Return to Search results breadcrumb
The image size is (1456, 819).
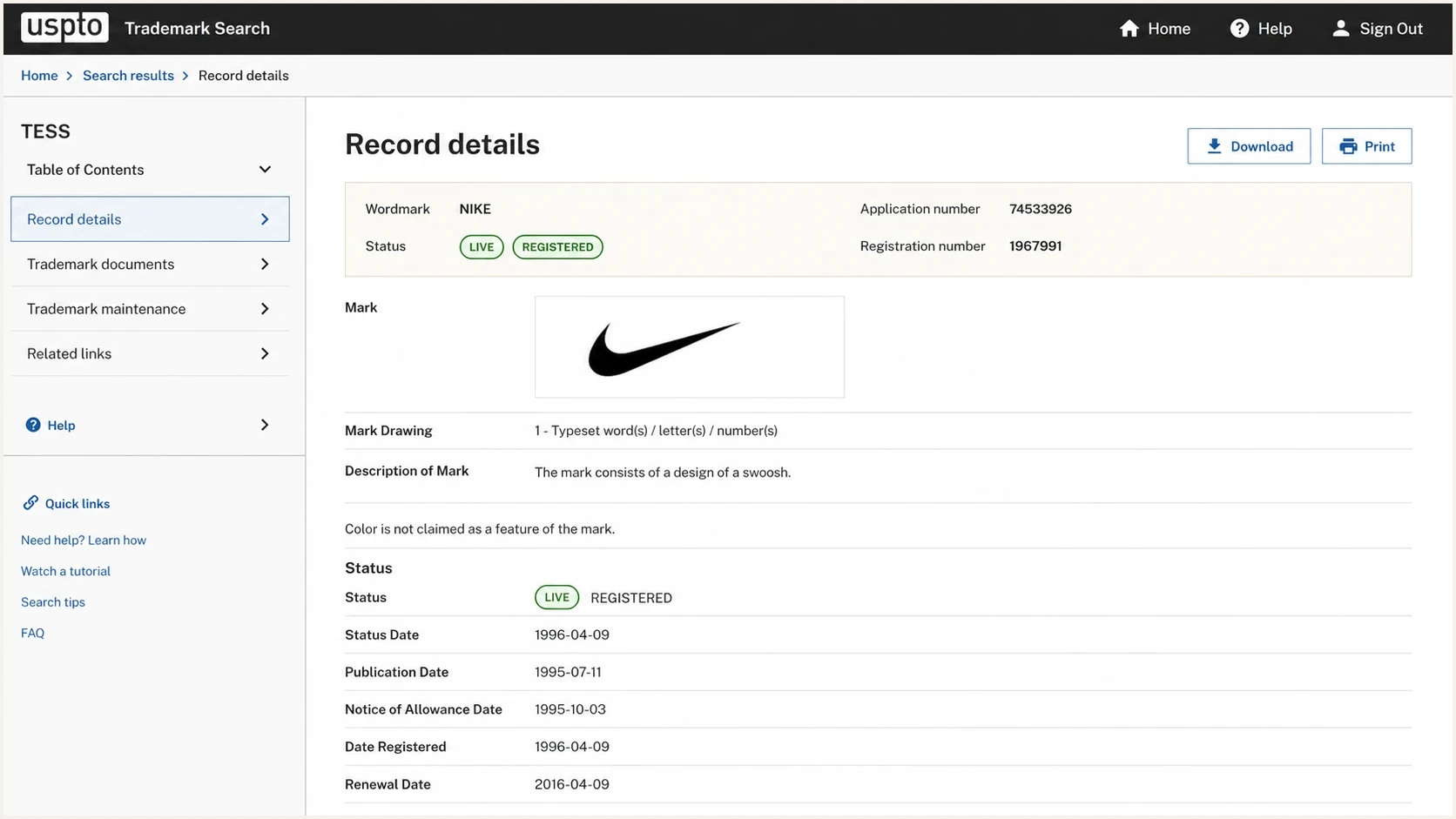coord(128,76)
